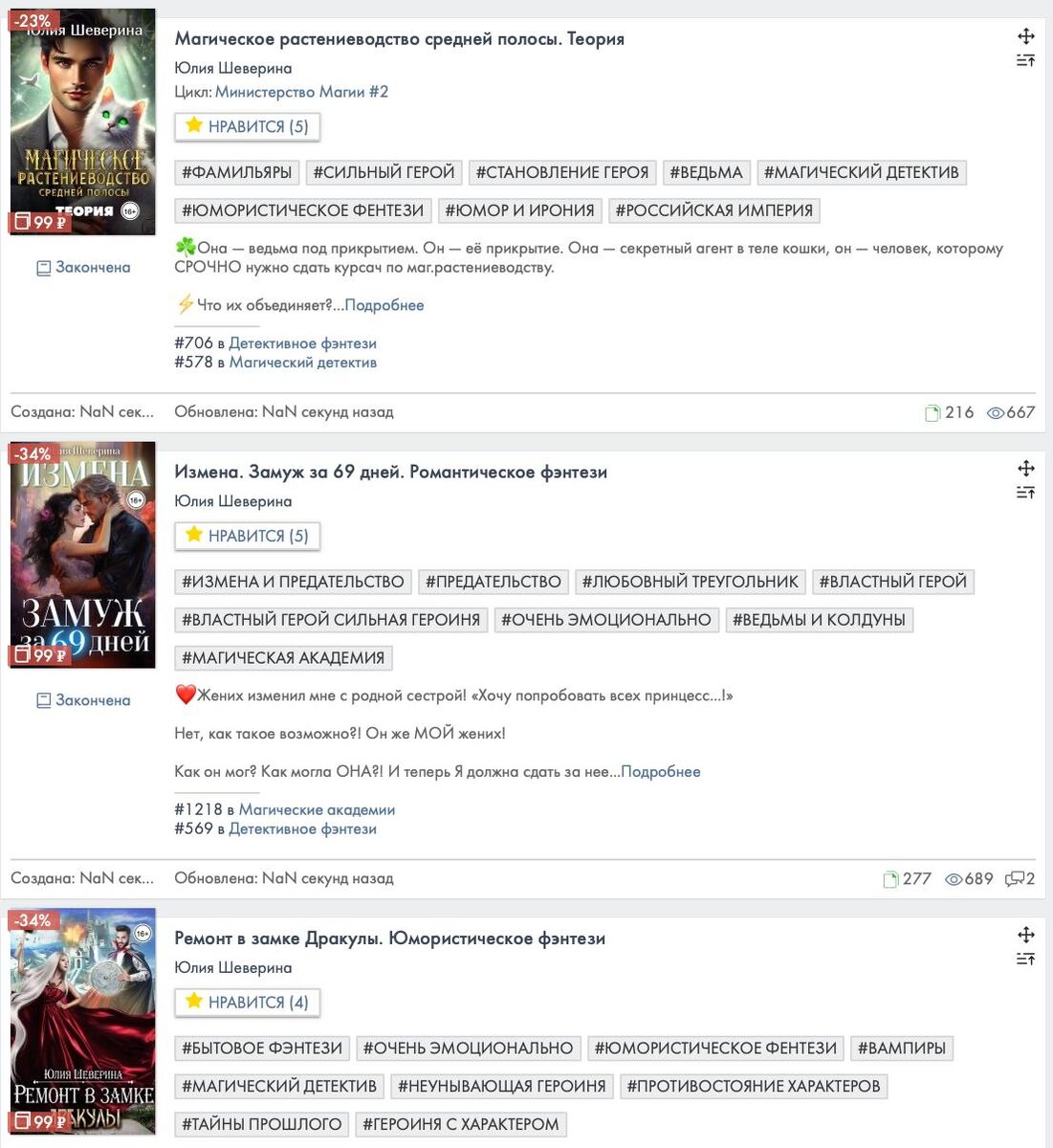
Task: Select tag #ГЕРОИНЯ С ХАРАКТЕРОМ
Action: [460, 1124]
